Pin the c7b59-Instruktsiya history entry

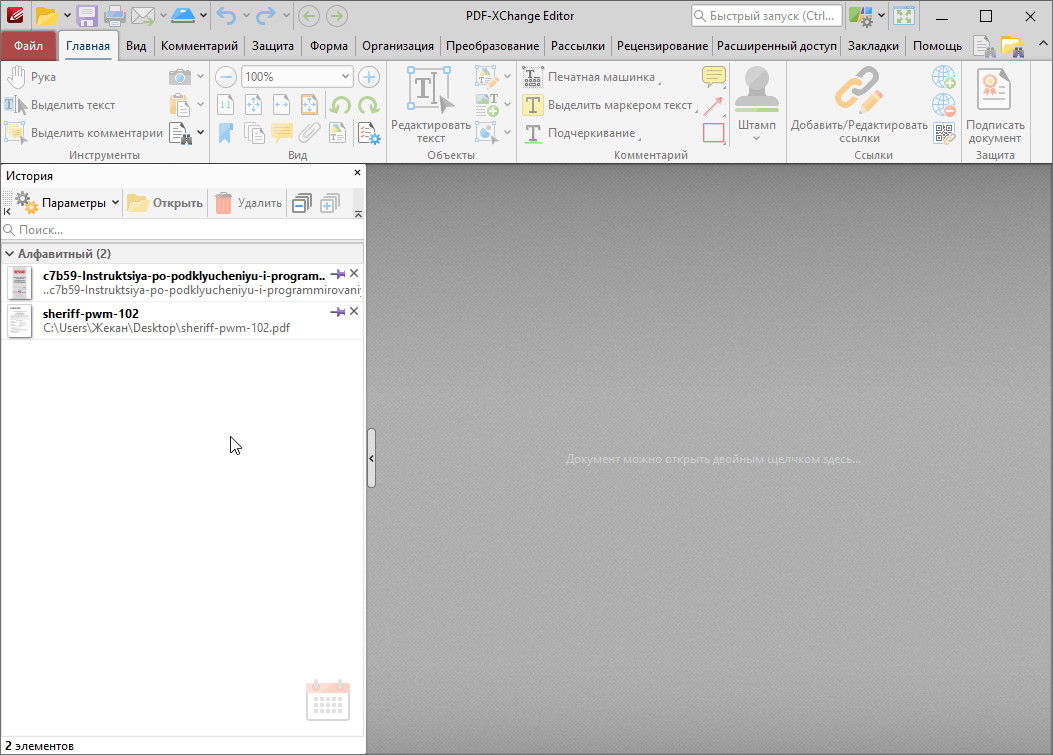tap(337, 273)
